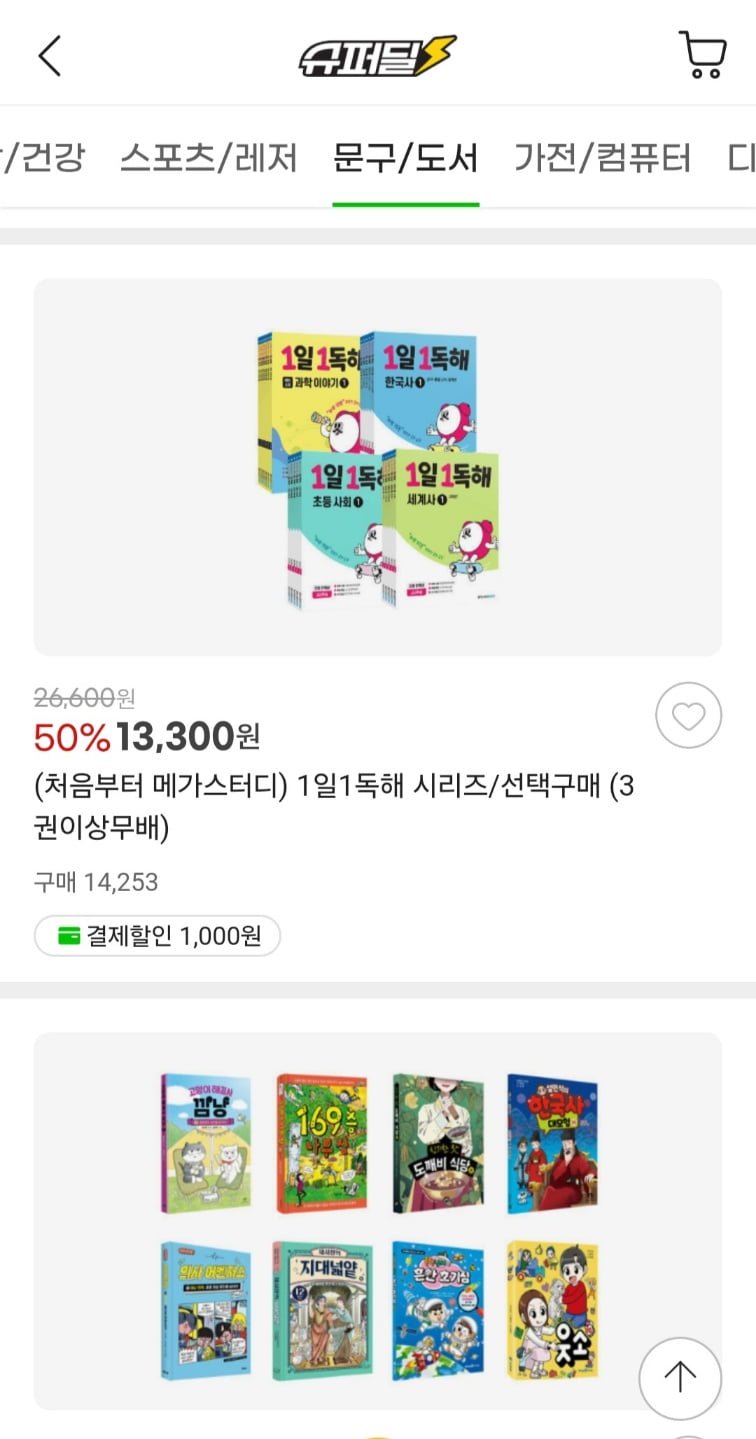756x1439 pixels.
Task: Tap the 결제할인 1,000원 badge
Action: pyautogui.click(x=158, y=936)
